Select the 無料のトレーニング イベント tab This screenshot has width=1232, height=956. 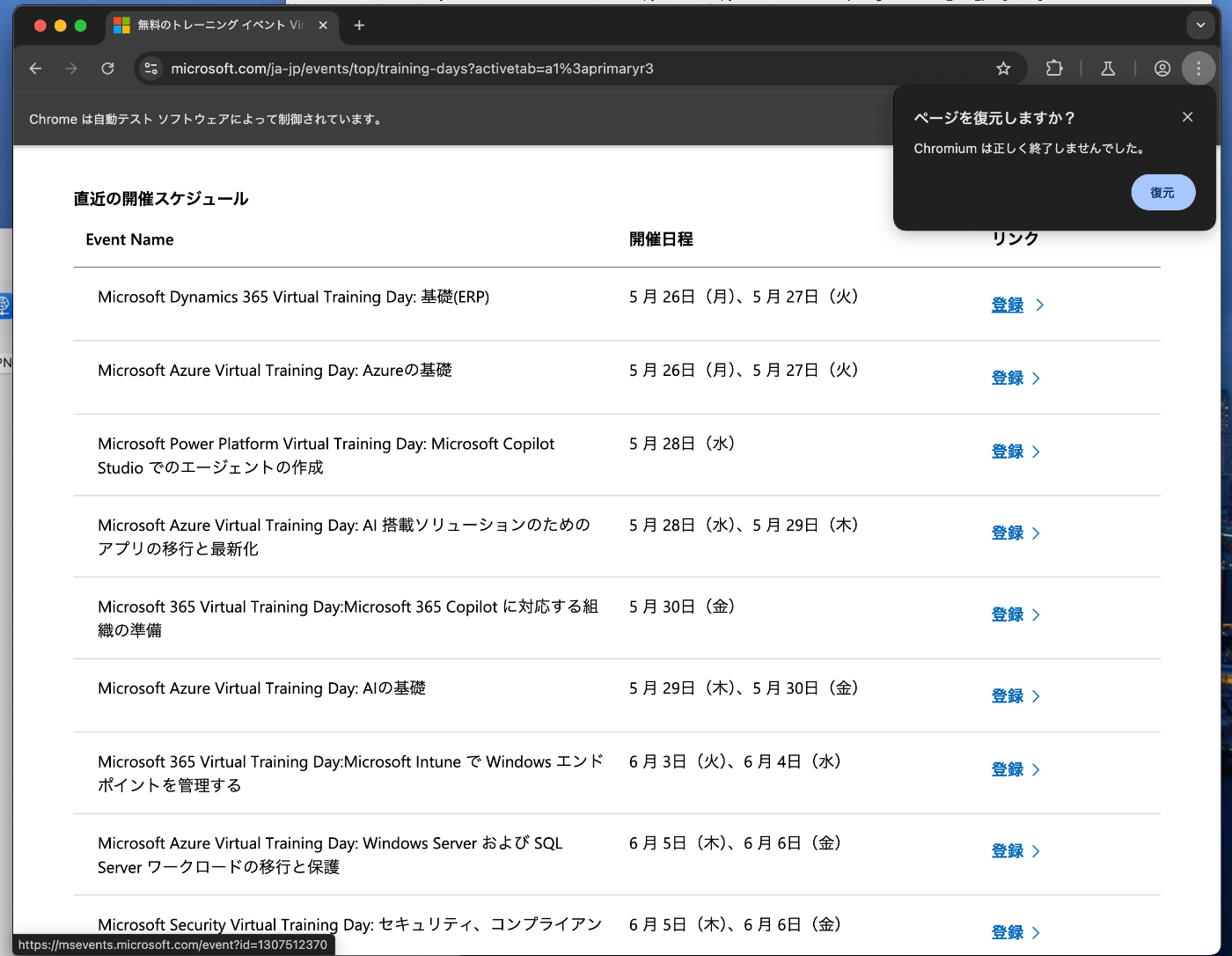(x=220, y=26)
